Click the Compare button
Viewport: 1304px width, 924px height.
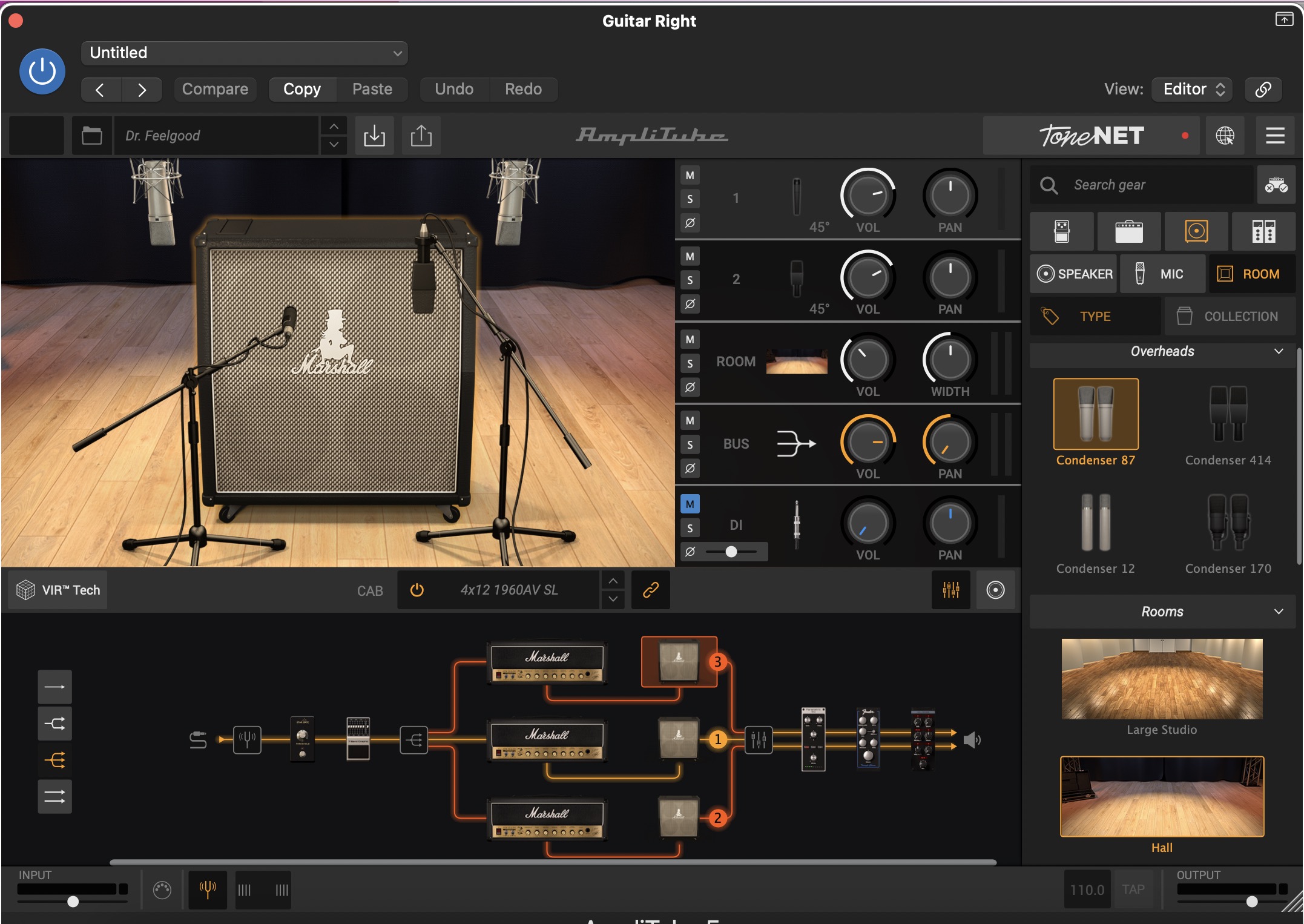[x=215, y=89]
